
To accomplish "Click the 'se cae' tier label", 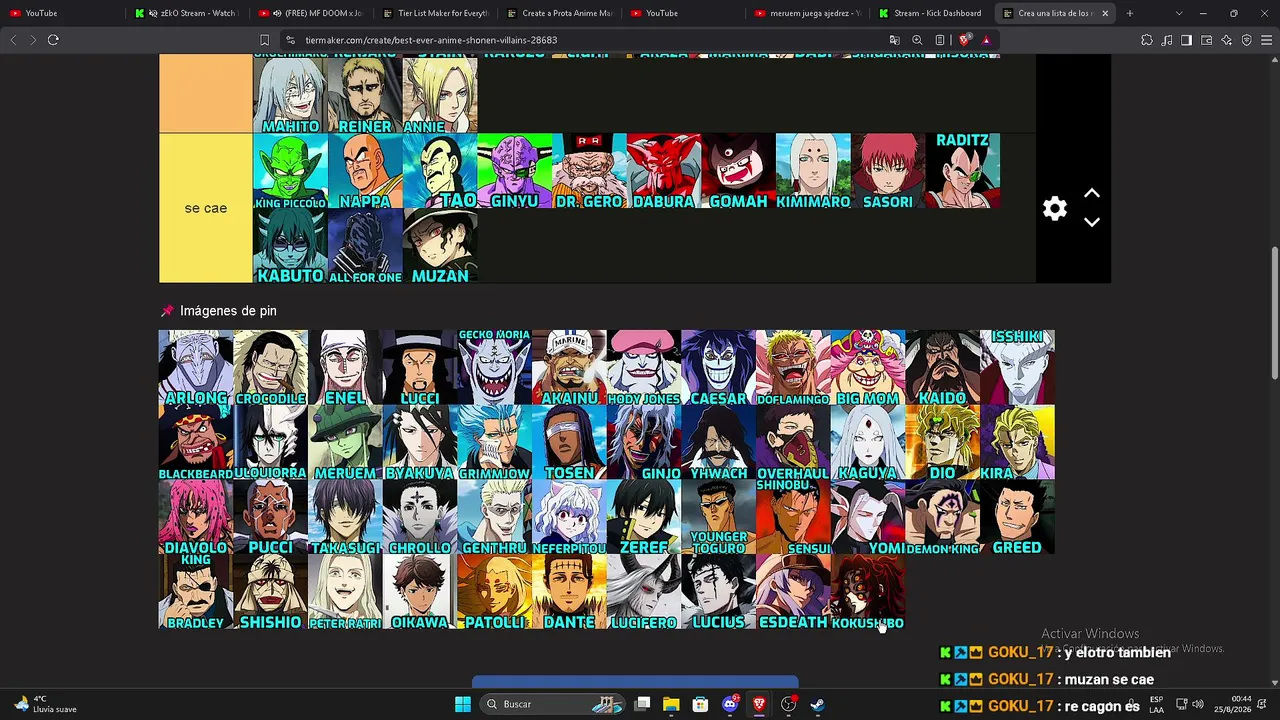I will point(206,208).
